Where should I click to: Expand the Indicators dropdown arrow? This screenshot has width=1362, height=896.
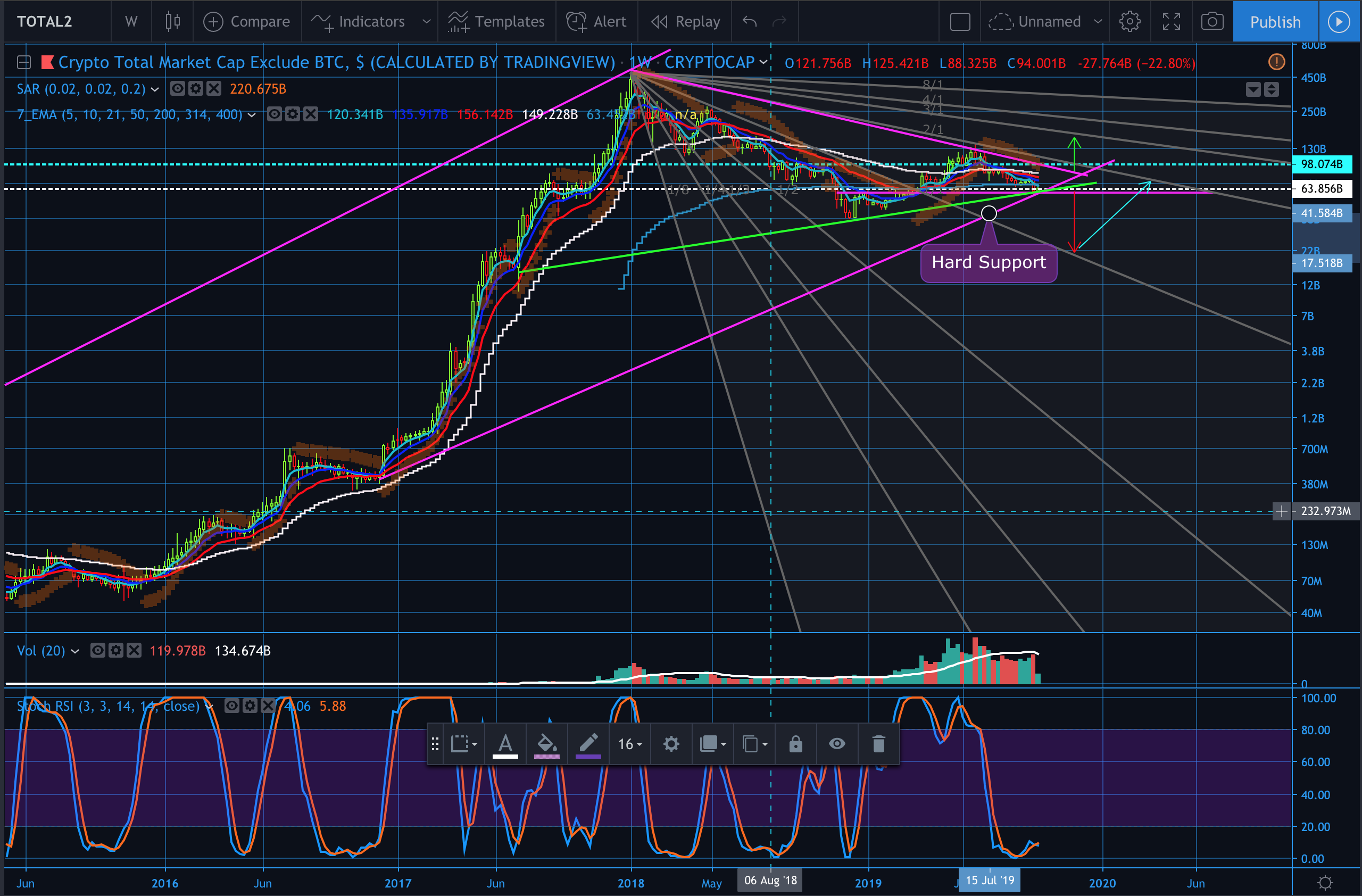(x=426, y=22)
